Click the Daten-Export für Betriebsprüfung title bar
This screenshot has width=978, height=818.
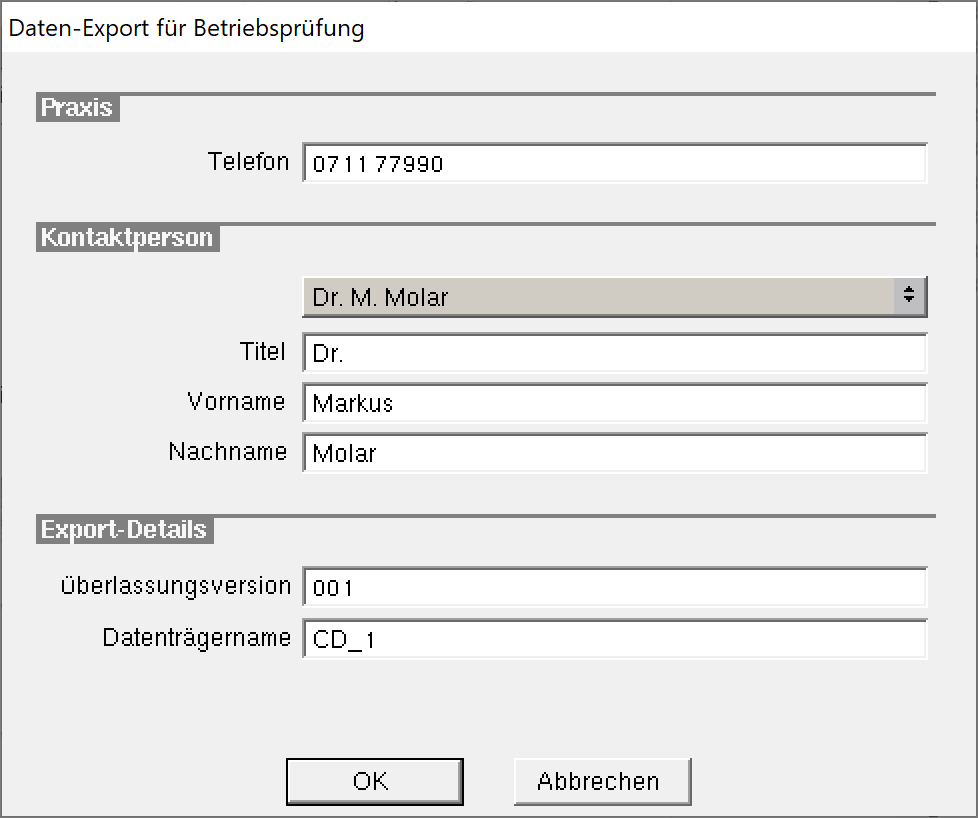[489, 28]
